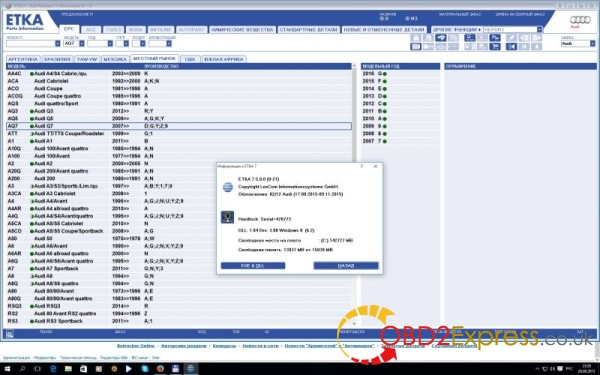This screenshot has width=600, height=375.
Task: Open the INFOLINE tab
Action: pyautogui.click(x=161, y=29)
